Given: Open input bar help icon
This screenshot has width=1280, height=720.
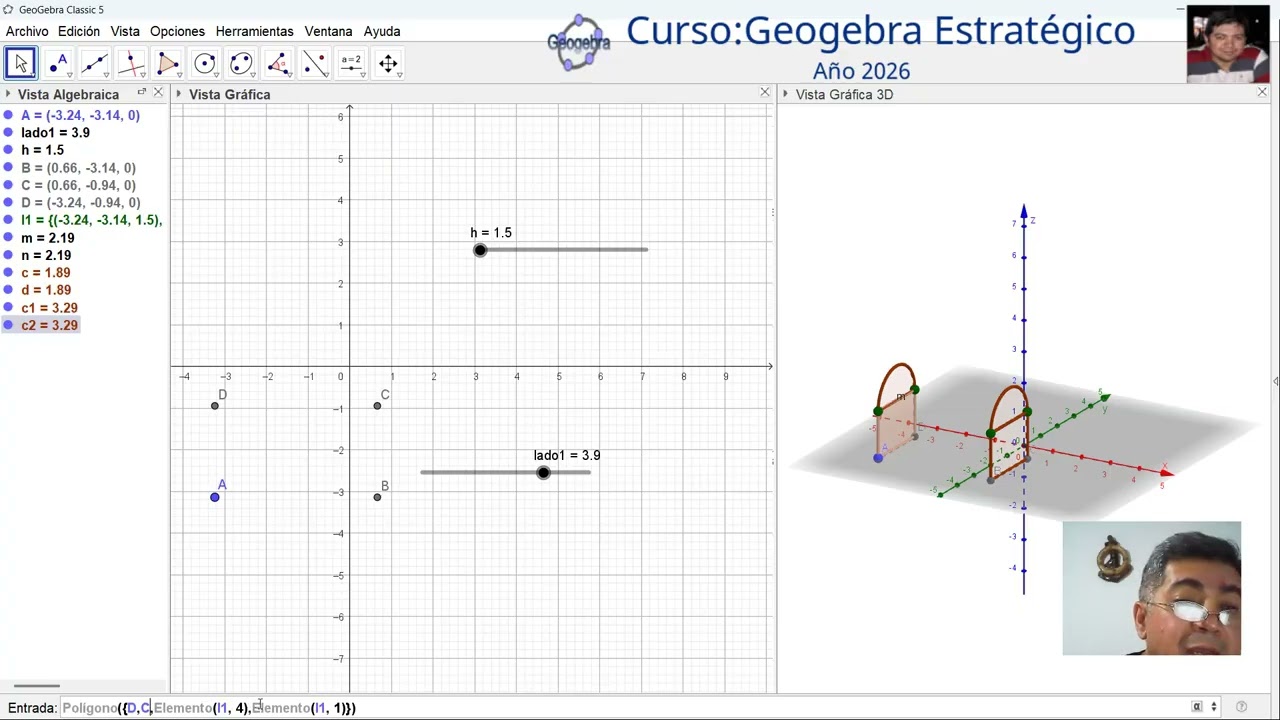Looking at the screenshot, I should click(1242, 707).
